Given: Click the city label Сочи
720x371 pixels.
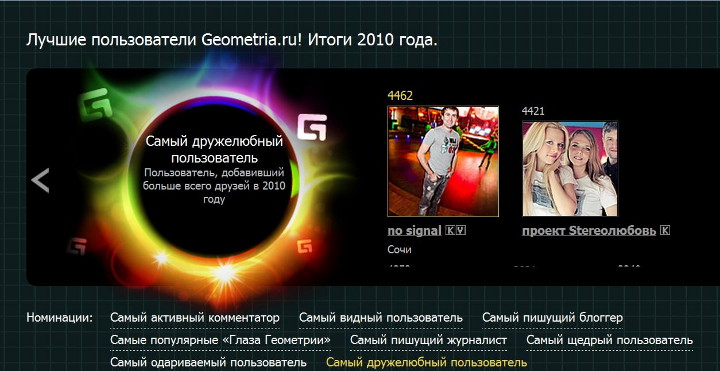Looking at the screenshot, I should tap(399, 250).
